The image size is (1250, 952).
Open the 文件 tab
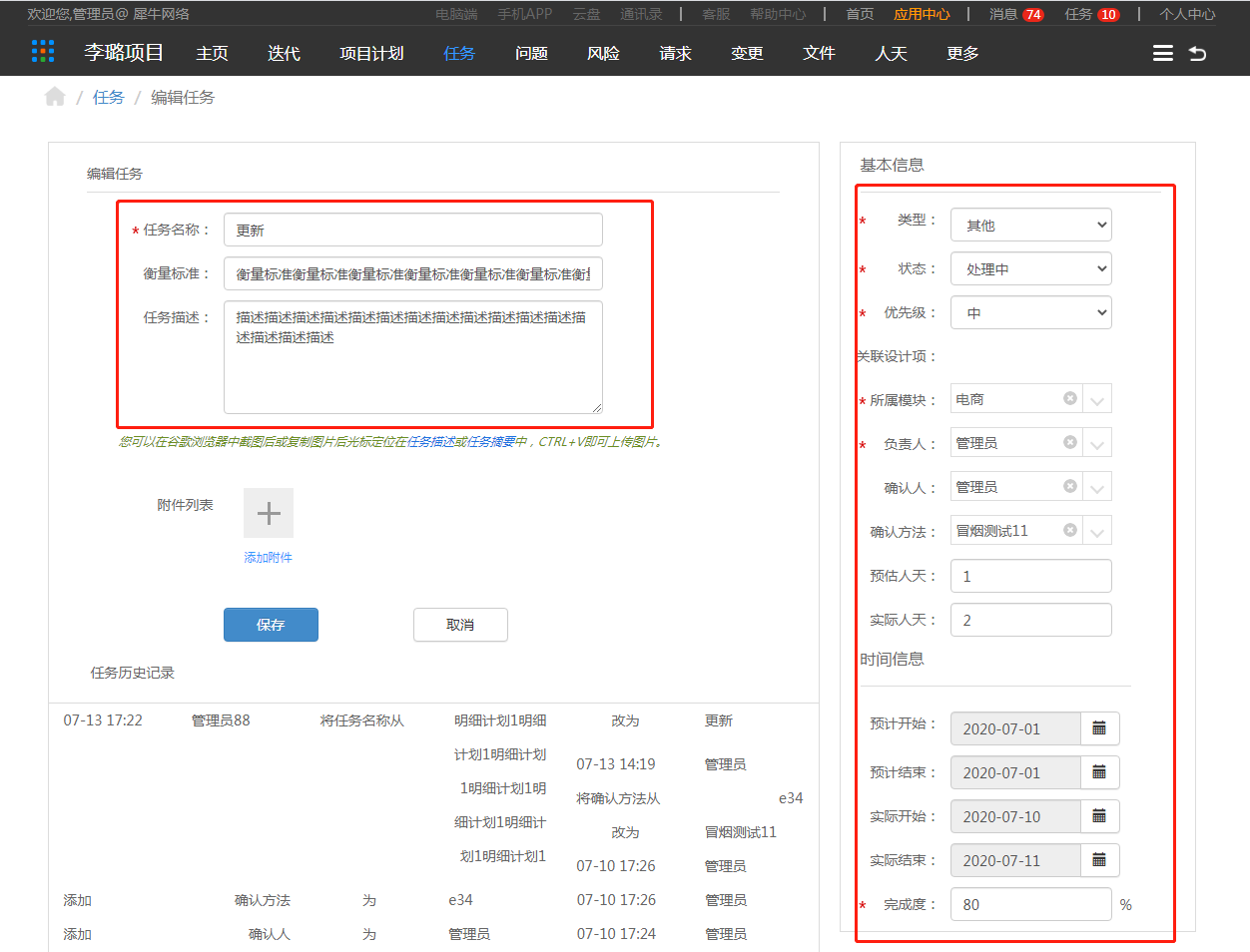click(x=819, y=53)
